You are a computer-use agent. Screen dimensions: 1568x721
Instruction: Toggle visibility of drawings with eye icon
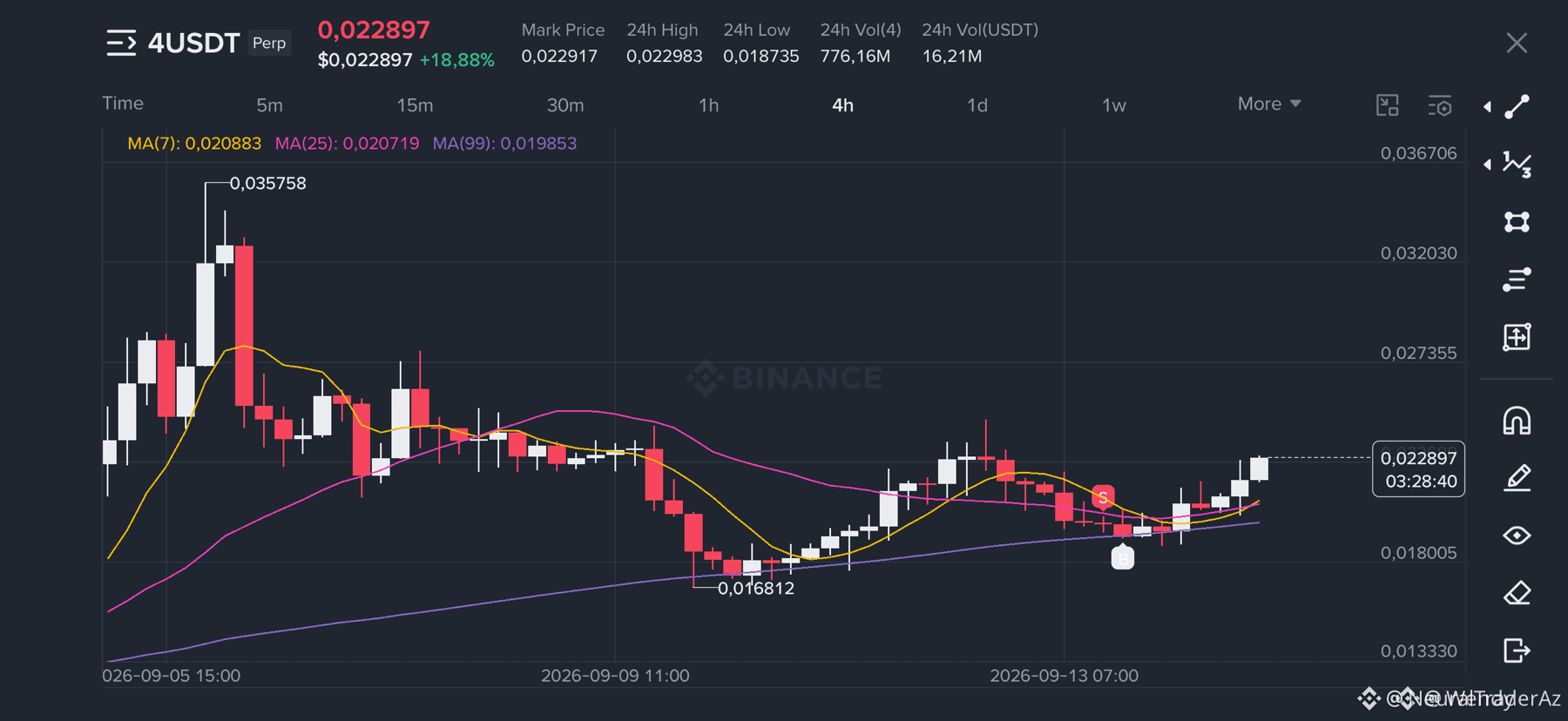point(1517,536)
